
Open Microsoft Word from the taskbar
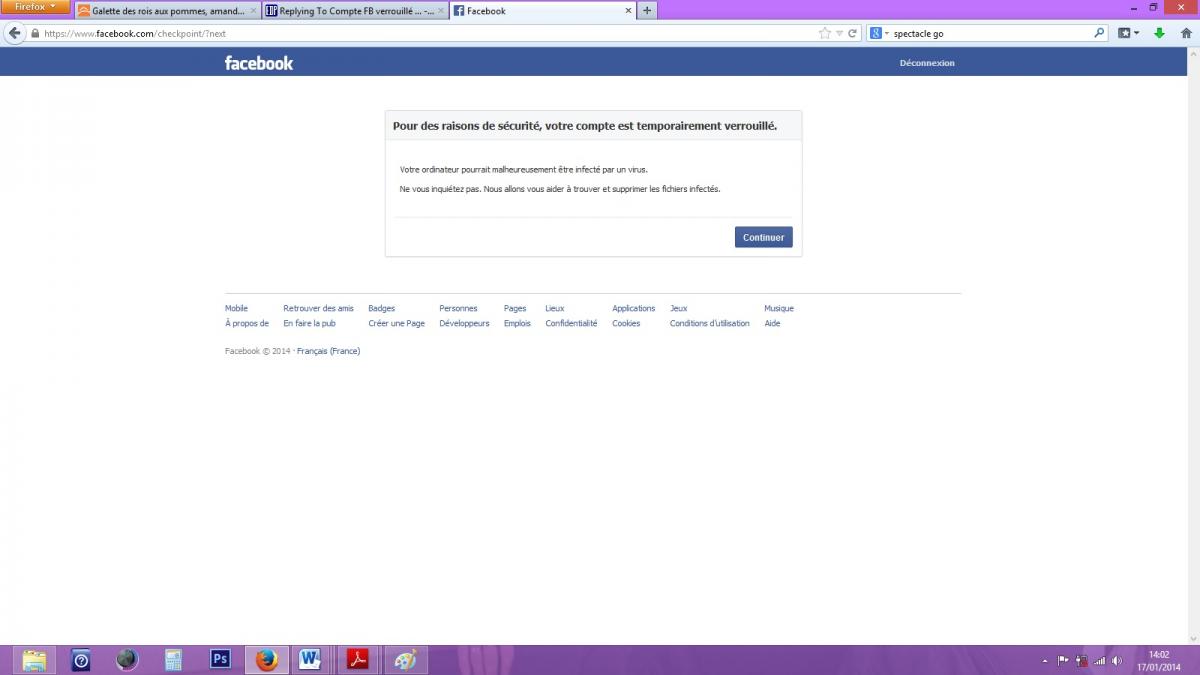[309, 659]
